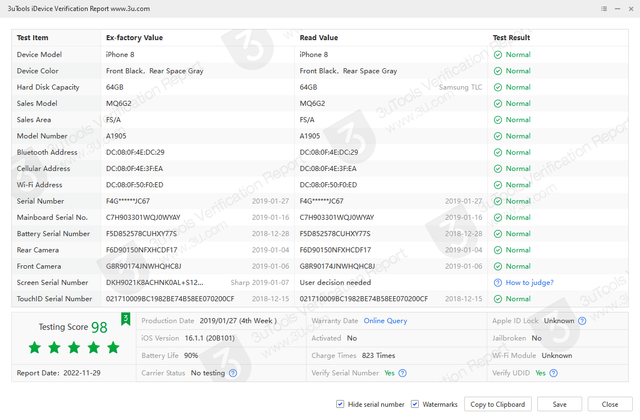Click the Read Value model number A1905
640x420 pixels.
[x=310, y=136]
